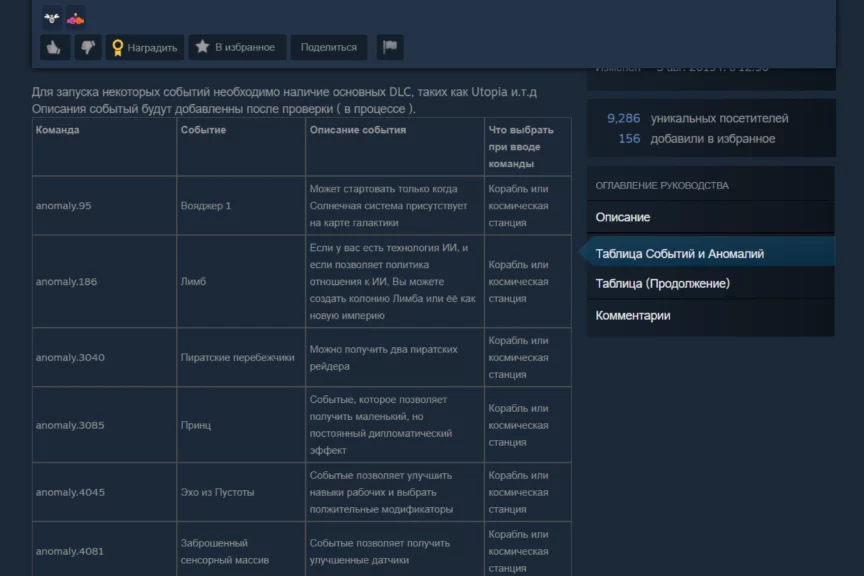Image resolution: width=864 pixels, height=576 pixels.
Task: Click the pink and orange award icon
Action: click(75, 17)
